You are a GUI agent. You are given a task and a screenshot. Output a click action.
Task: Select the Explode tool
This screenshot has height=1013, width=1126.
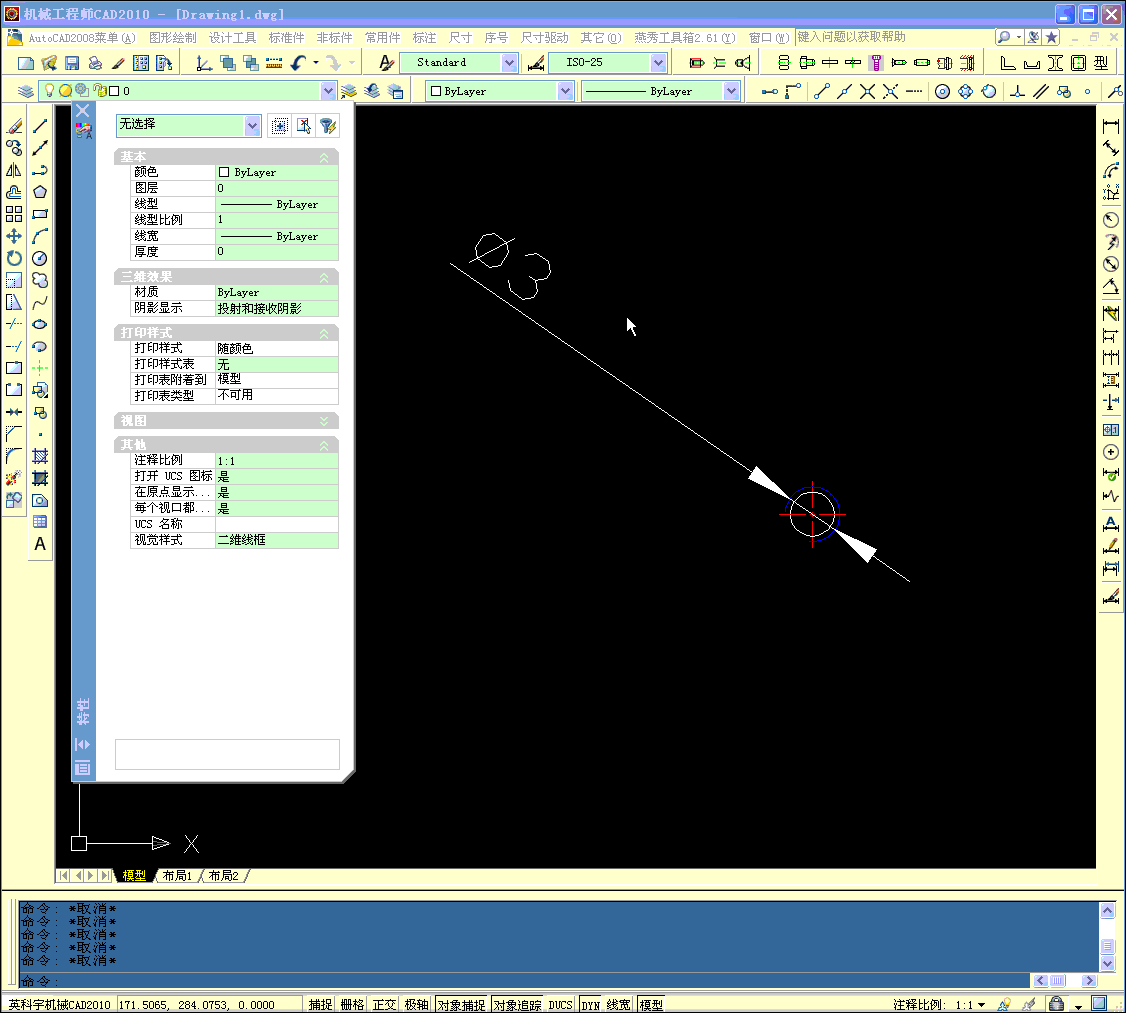pos(14,477)
